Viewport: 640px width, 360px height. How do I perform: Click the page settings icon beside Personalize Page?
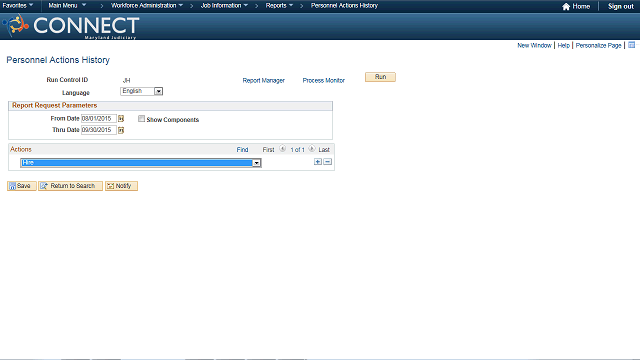click(x=631, y=45)
